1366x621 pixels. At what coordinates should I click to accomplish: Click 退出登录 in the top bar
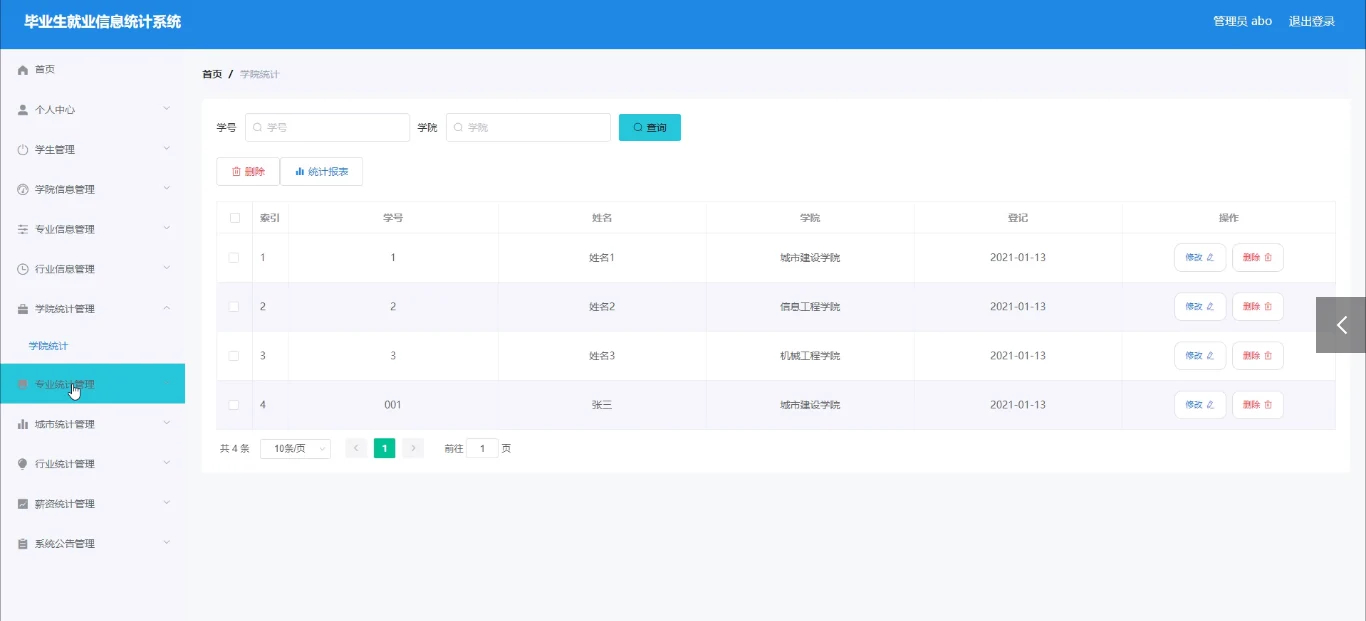[1312, 21]
